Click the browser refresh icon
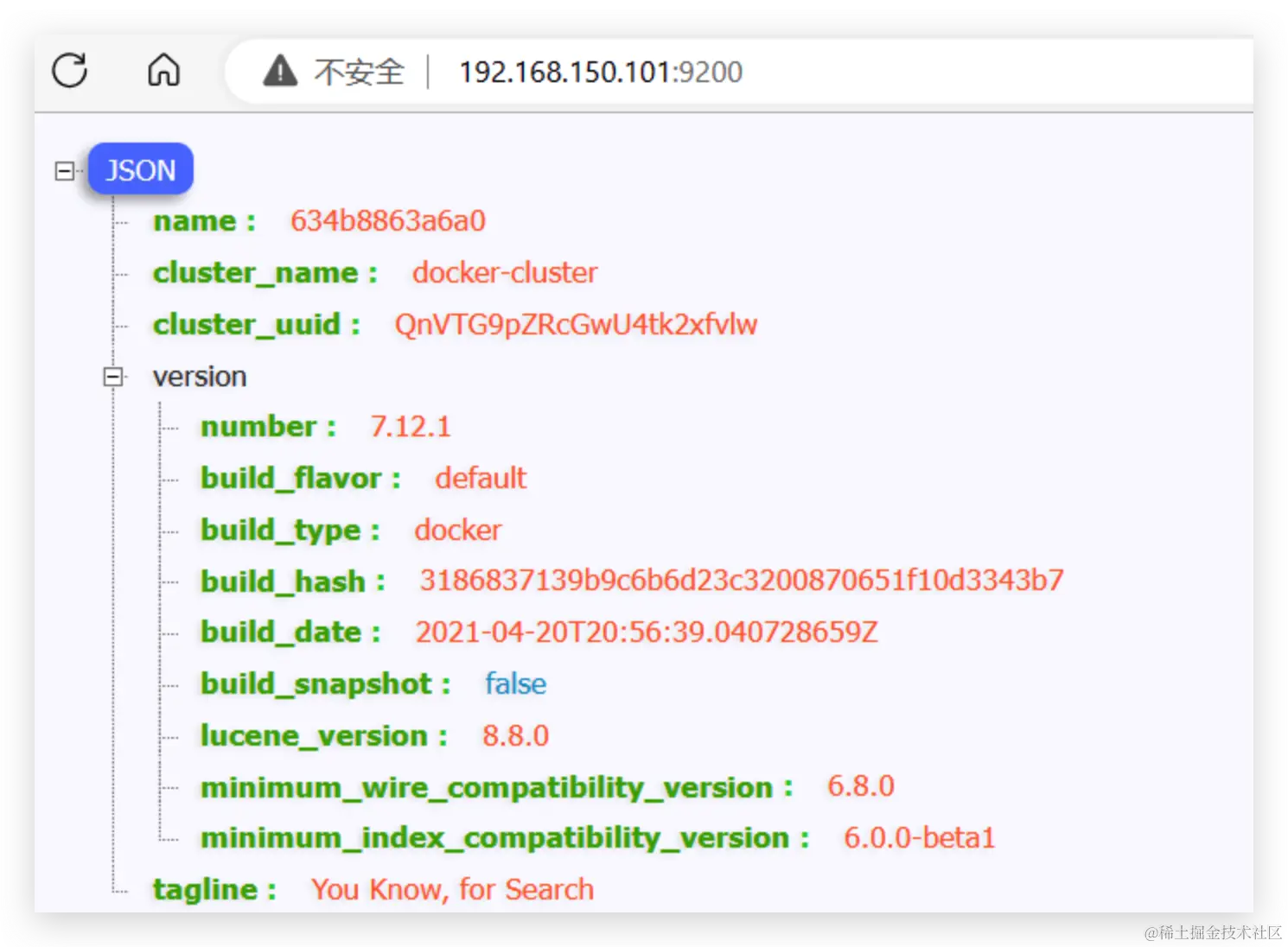The width and height of the screenshot is (1288, 947). tap(70, 71)
